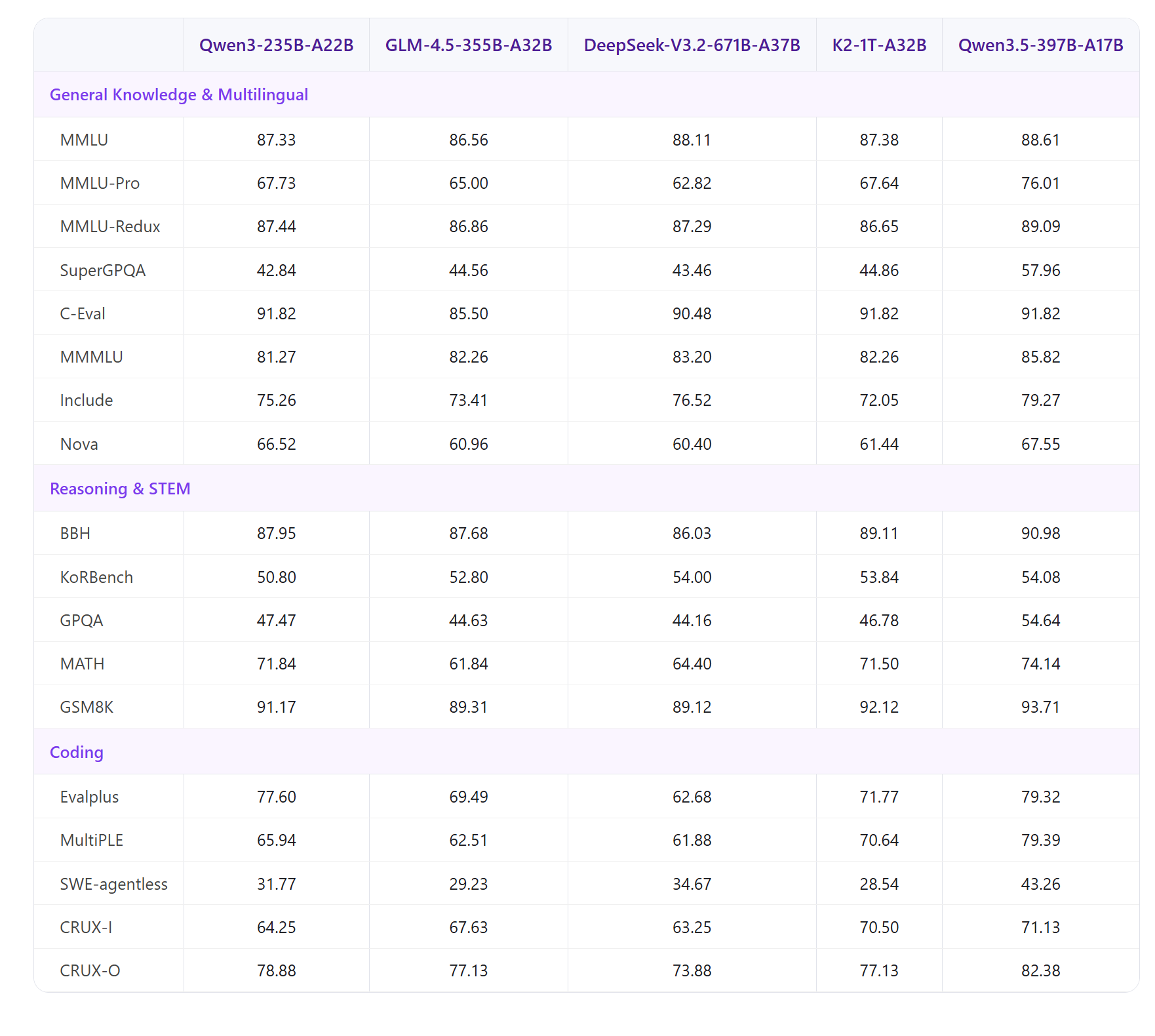Click the KoRBench row label

coord(96,578)
